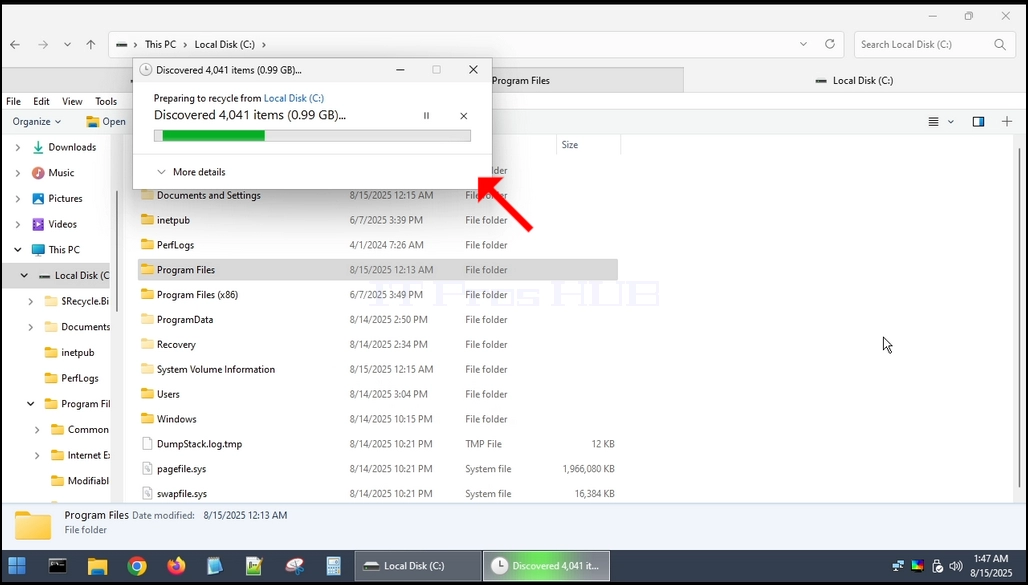
Task: Cancel the recycle operation with the small X
Action: point(464,116)
